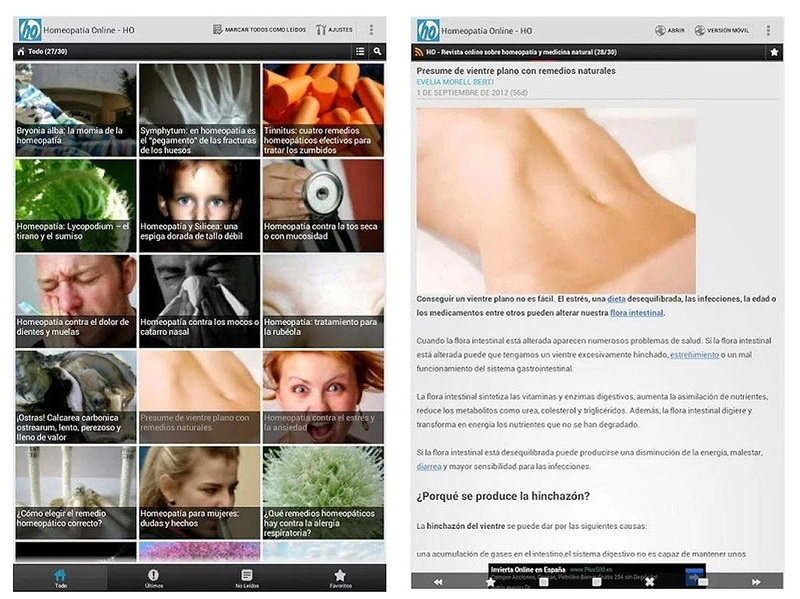The image size is (800, 599).
Task: Open the tratamiento para la rubéola tile
Action: [x=323, y=302]
